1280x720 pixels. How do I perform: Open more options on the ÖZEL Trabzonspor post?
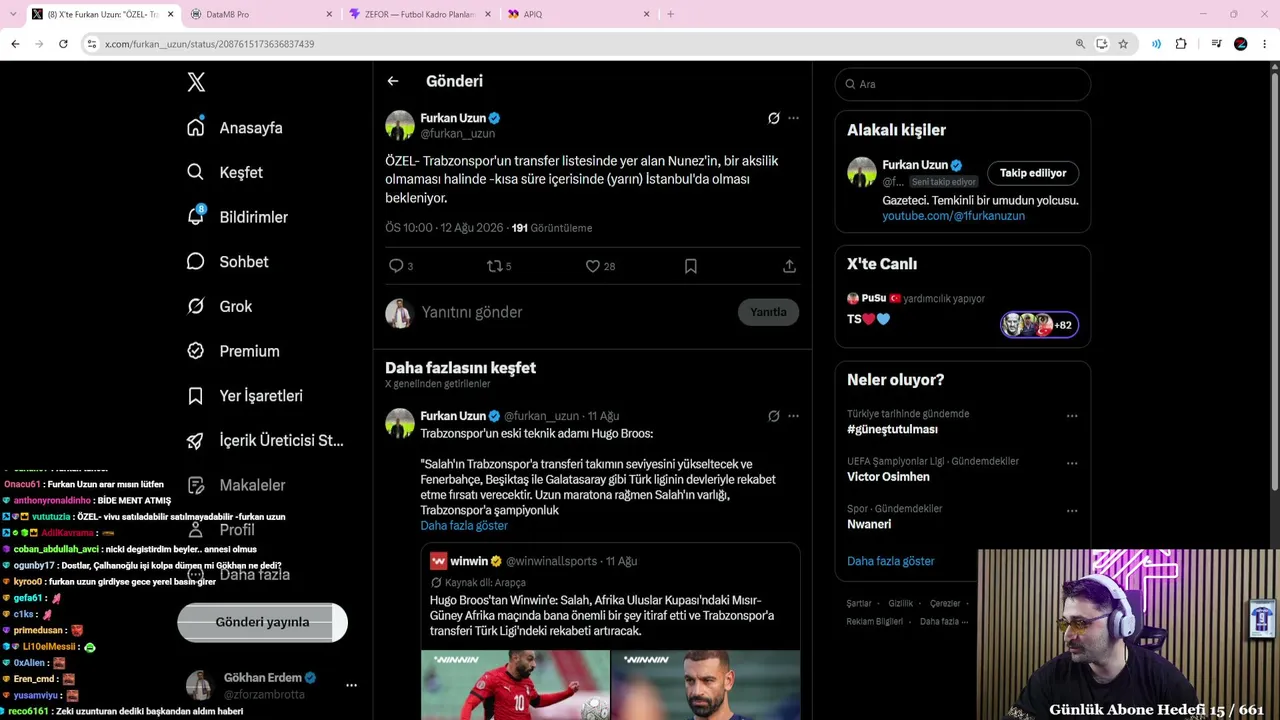pos(793,118)
